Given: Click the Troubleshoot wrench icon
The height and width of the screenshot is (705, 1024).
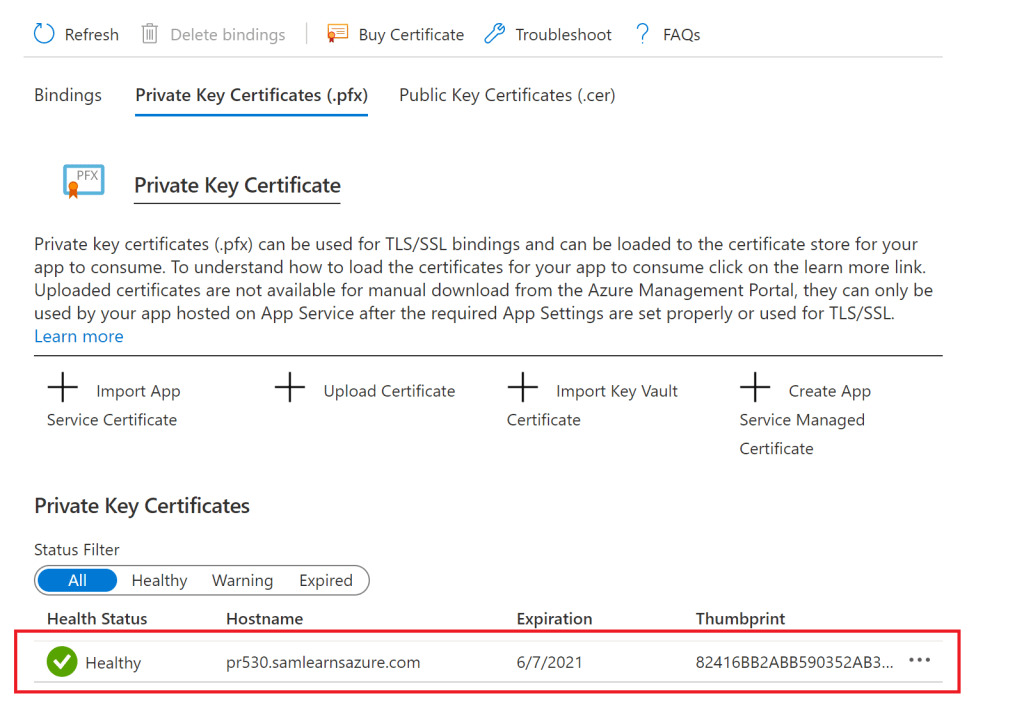Looking at the screenshot, I should (x=494, y=34).
